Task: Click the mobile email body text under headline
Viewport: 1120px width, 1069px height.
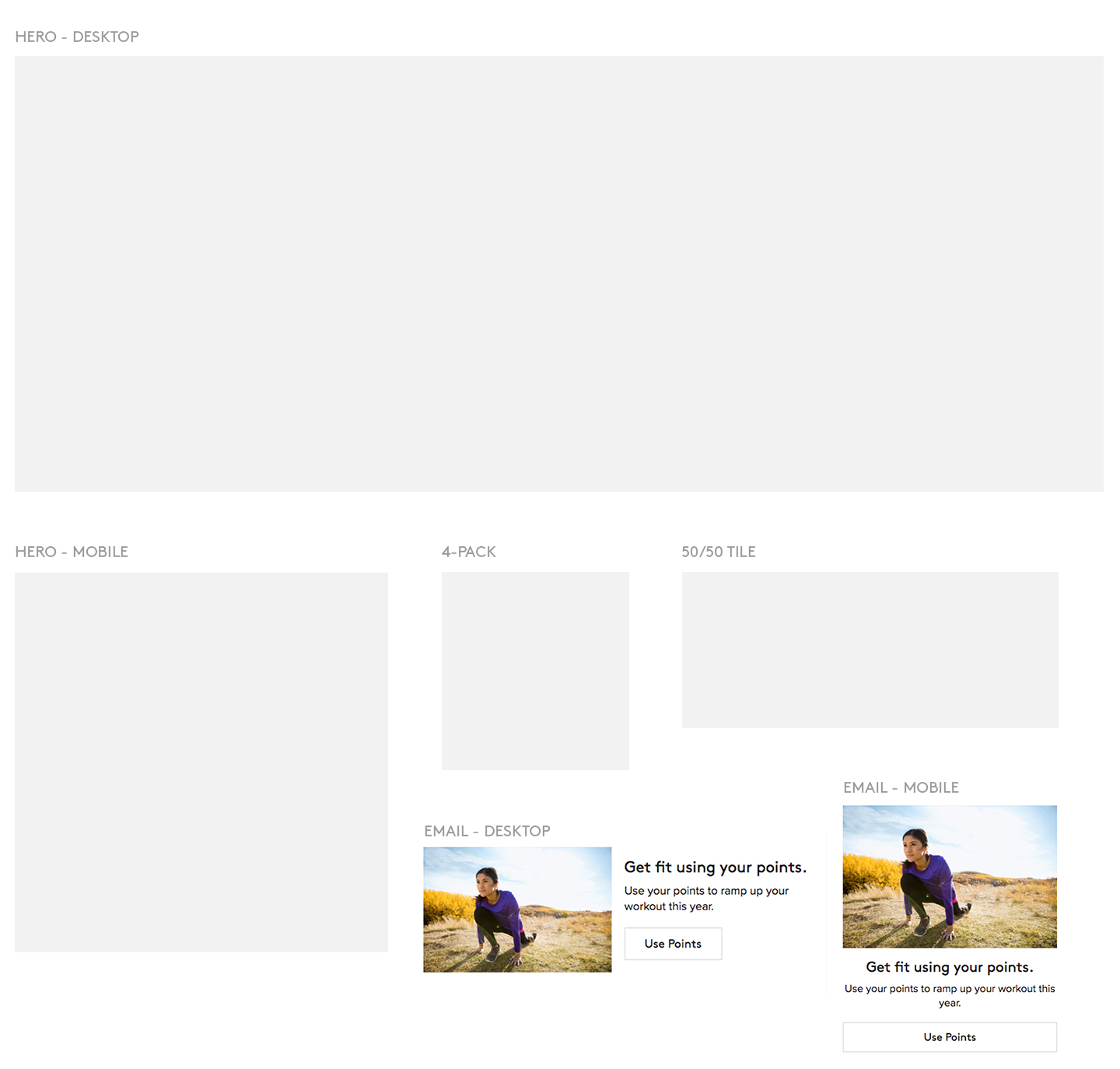Action: point(950,995)
